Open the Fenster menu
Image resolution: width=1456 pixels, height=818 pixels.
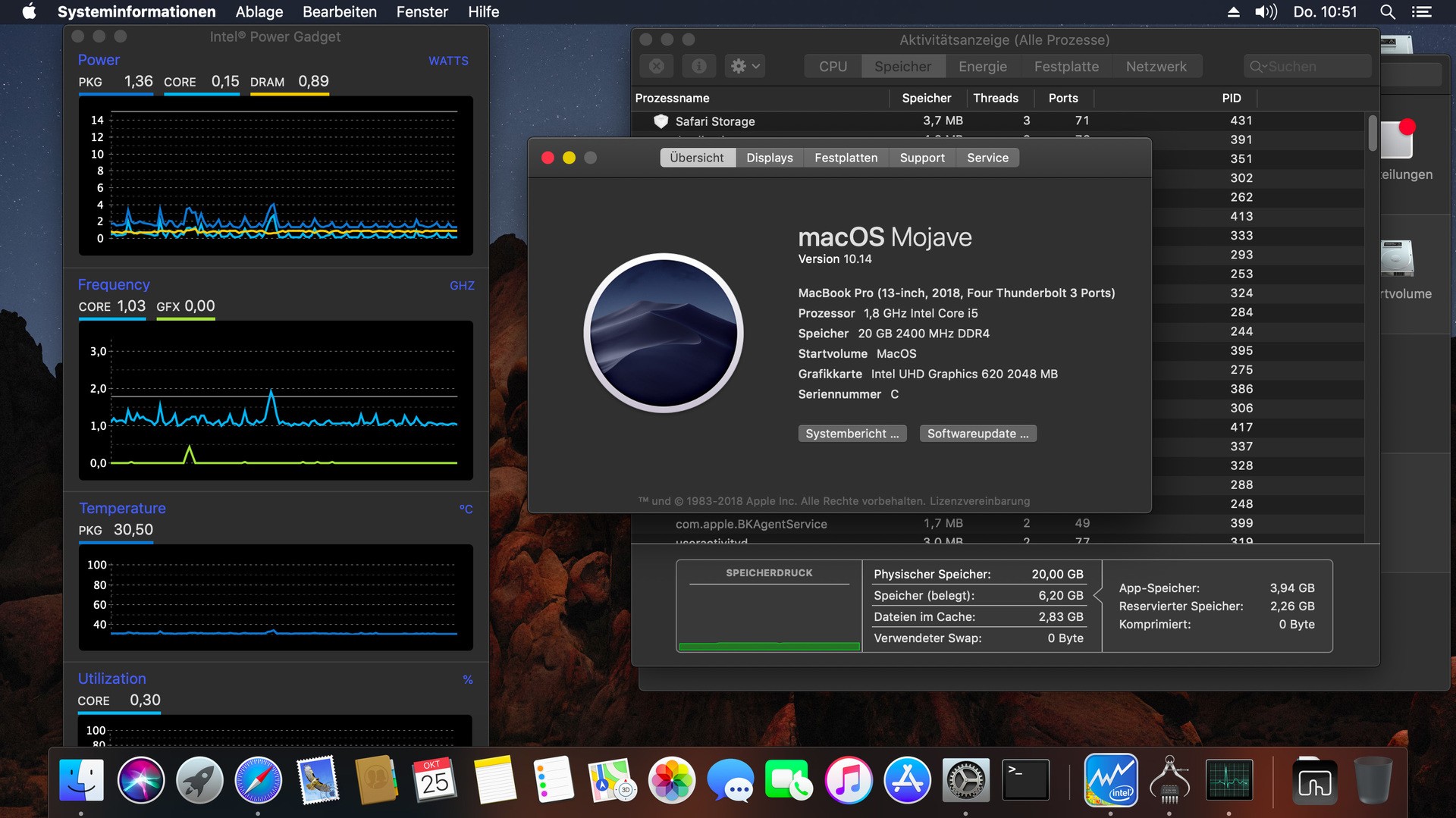[422, 12]
